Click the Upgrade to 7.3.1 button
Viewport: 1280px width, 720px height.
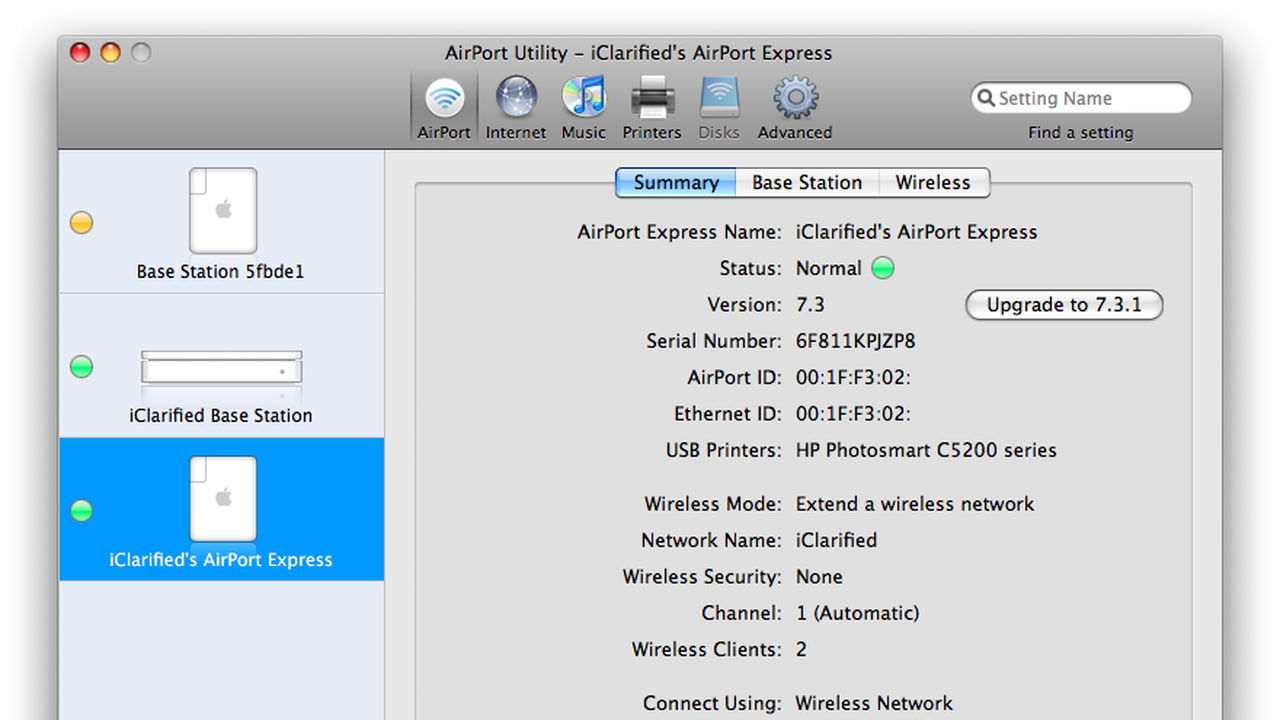click(1063, 305)
